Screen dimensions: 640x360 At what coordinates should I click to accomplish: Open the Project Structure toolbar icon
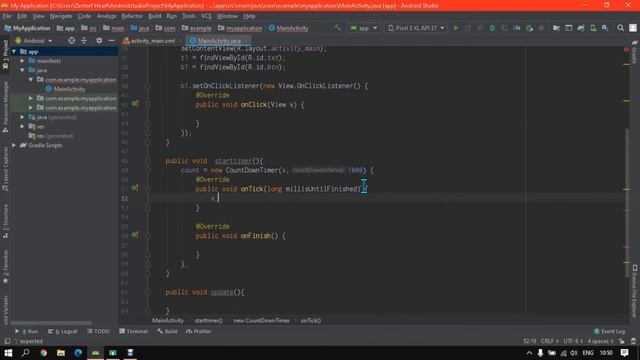point(556,28)
